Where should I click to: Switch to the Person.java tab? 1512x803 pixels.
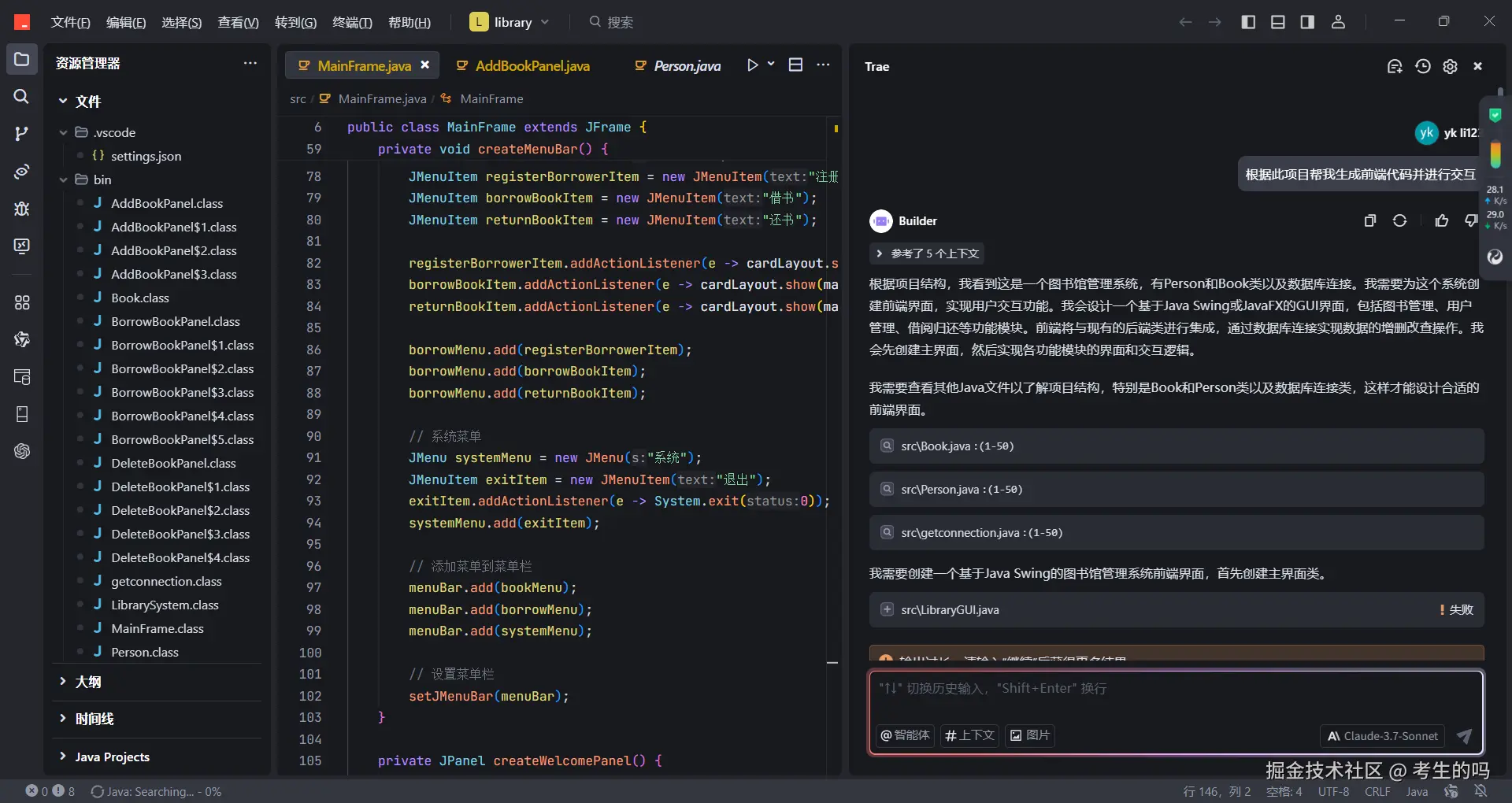point(677,65)
